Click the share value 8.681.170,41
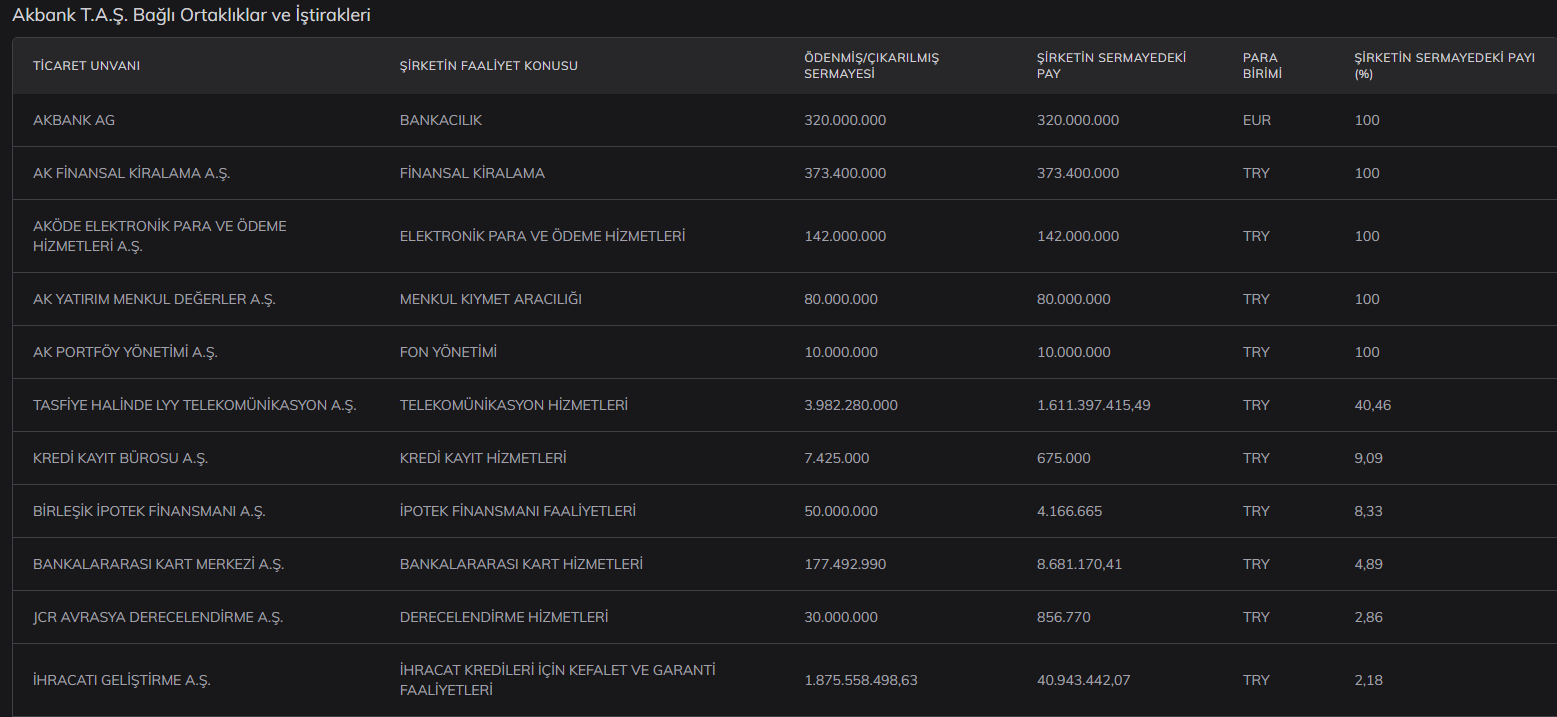Image resolution: width=1557 pixels, height=717 pixels. point(1080,564)
